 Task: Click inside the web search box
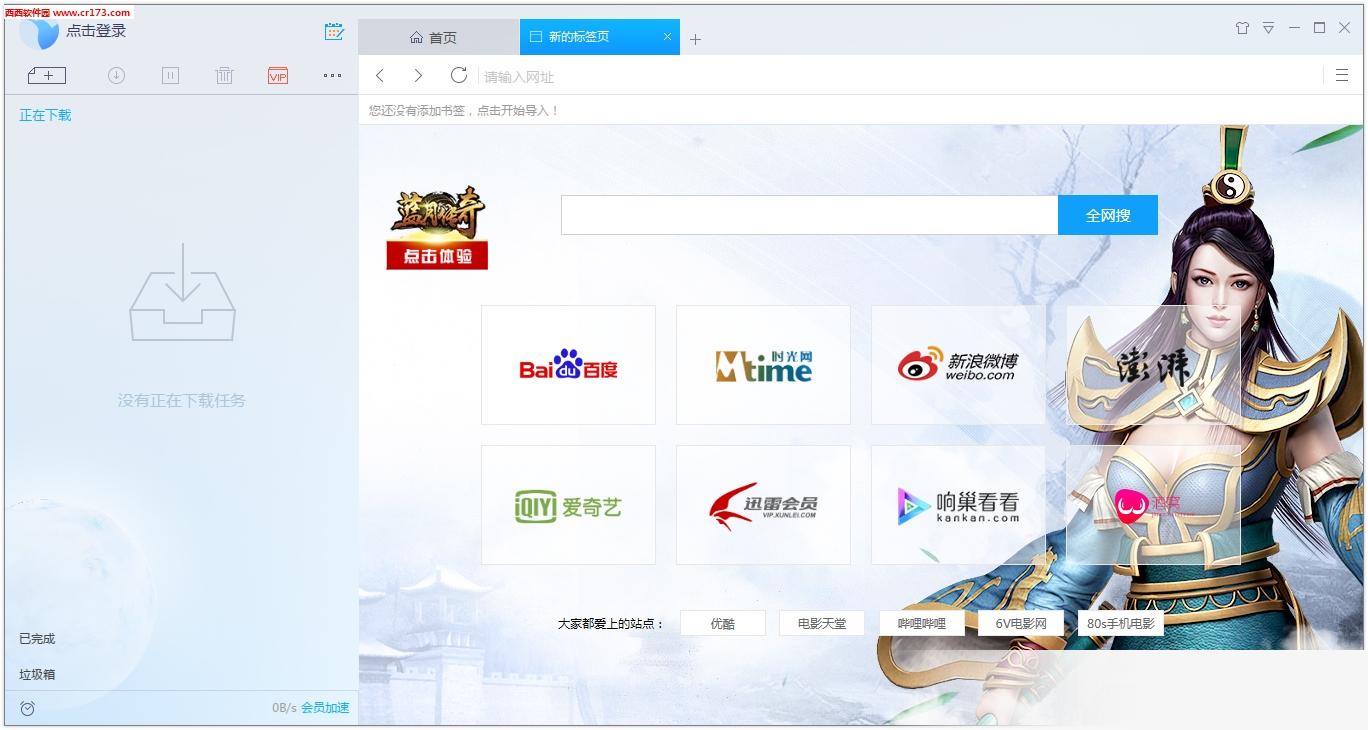pos(809,215)
